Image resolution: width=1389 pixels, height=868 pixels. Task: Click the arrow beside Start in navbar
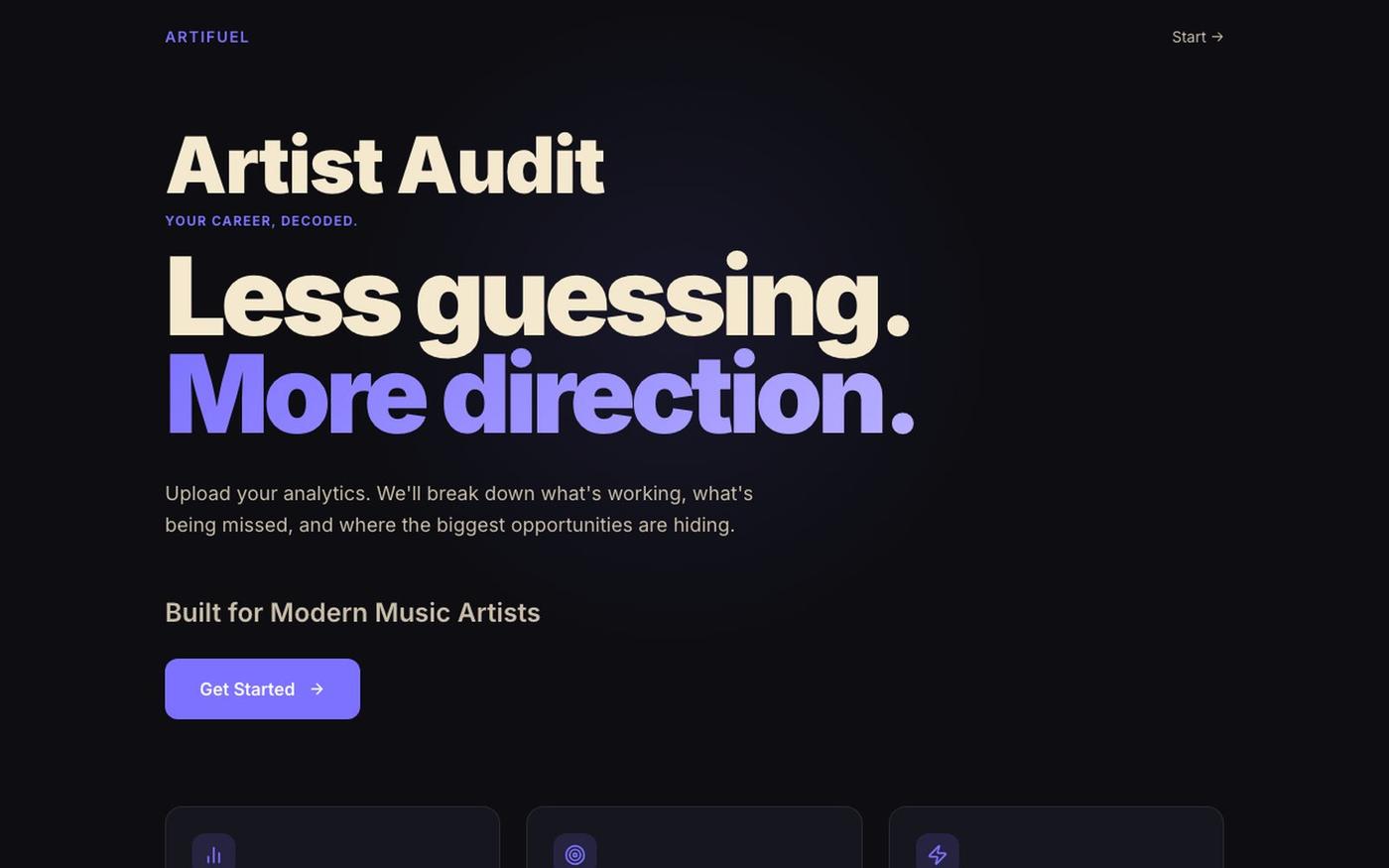(1217, 37)
